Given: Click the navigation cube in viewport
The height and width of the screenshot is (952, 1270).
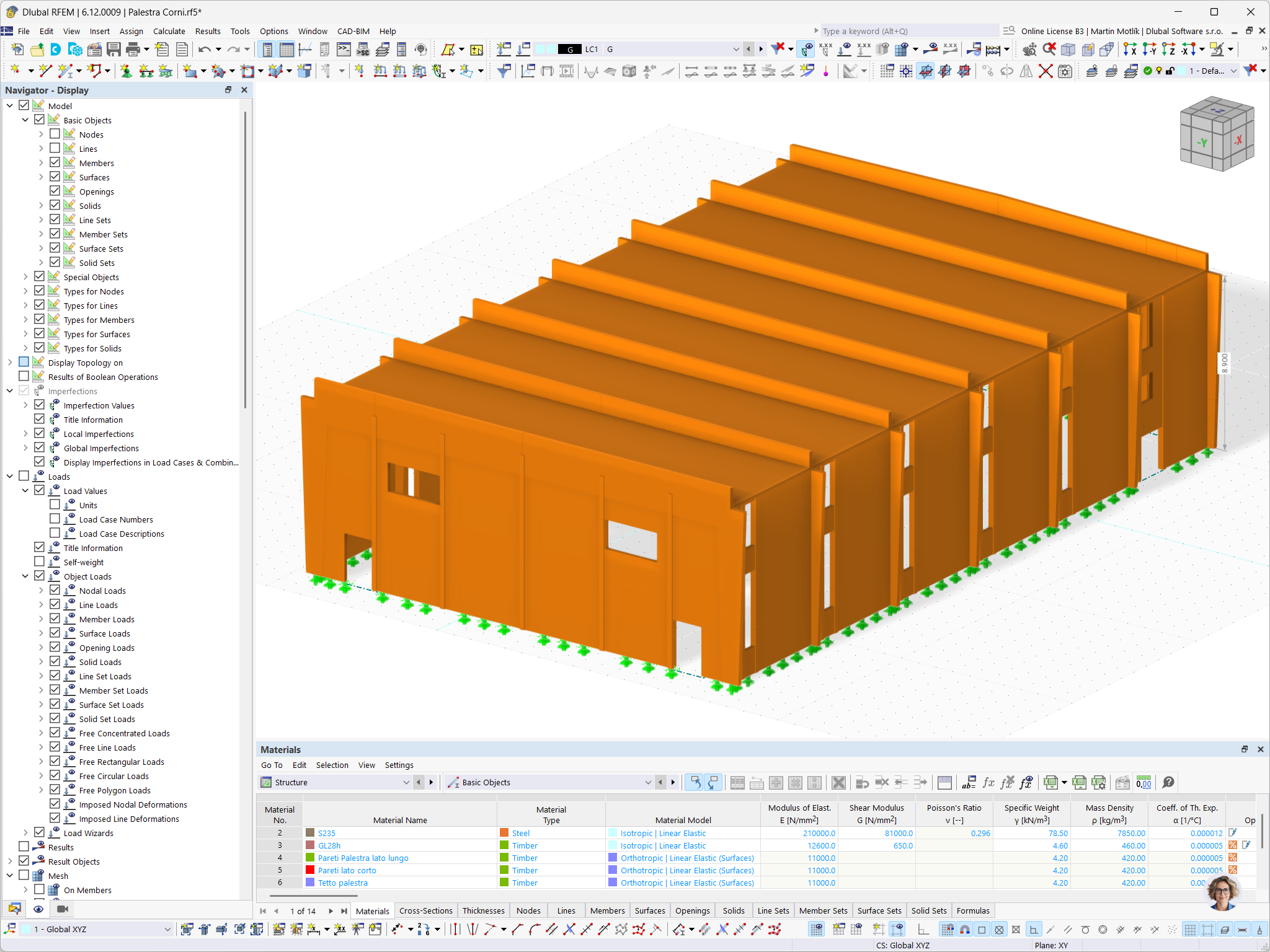Looking at the screenshot, I should tap(1217, 134).
